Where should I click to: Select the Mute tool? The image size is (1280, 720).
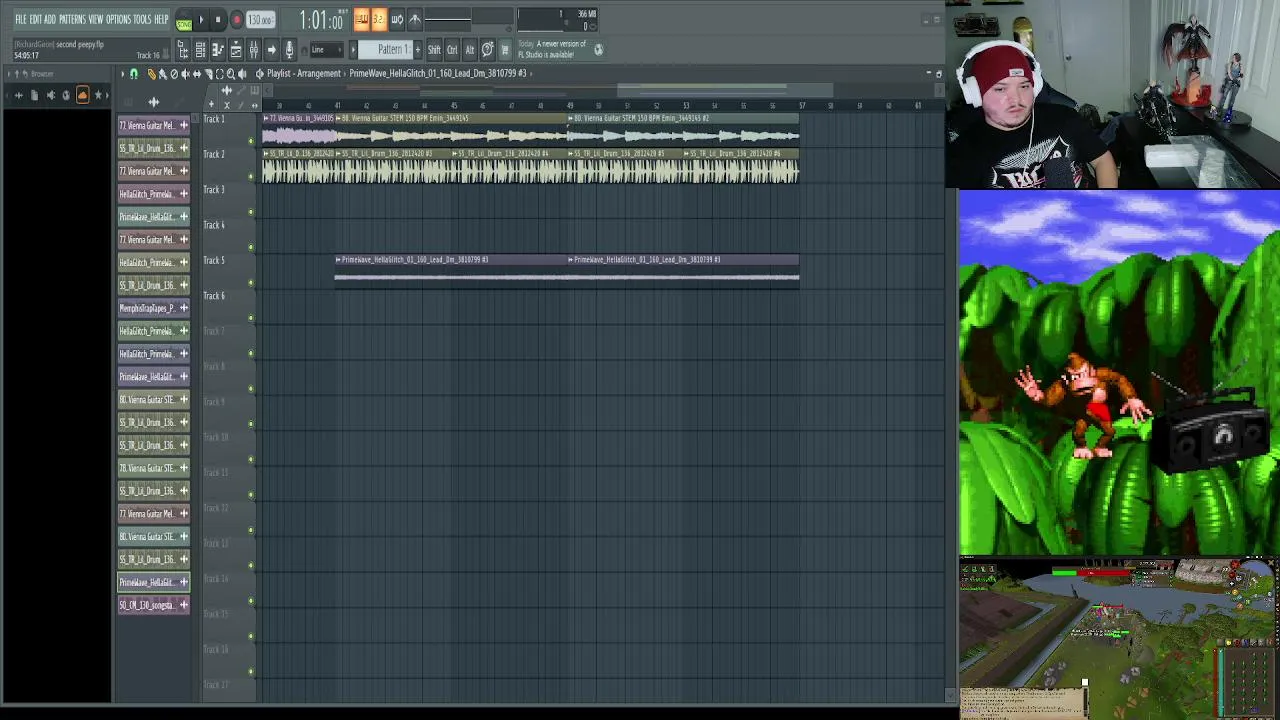click(185, 74)
